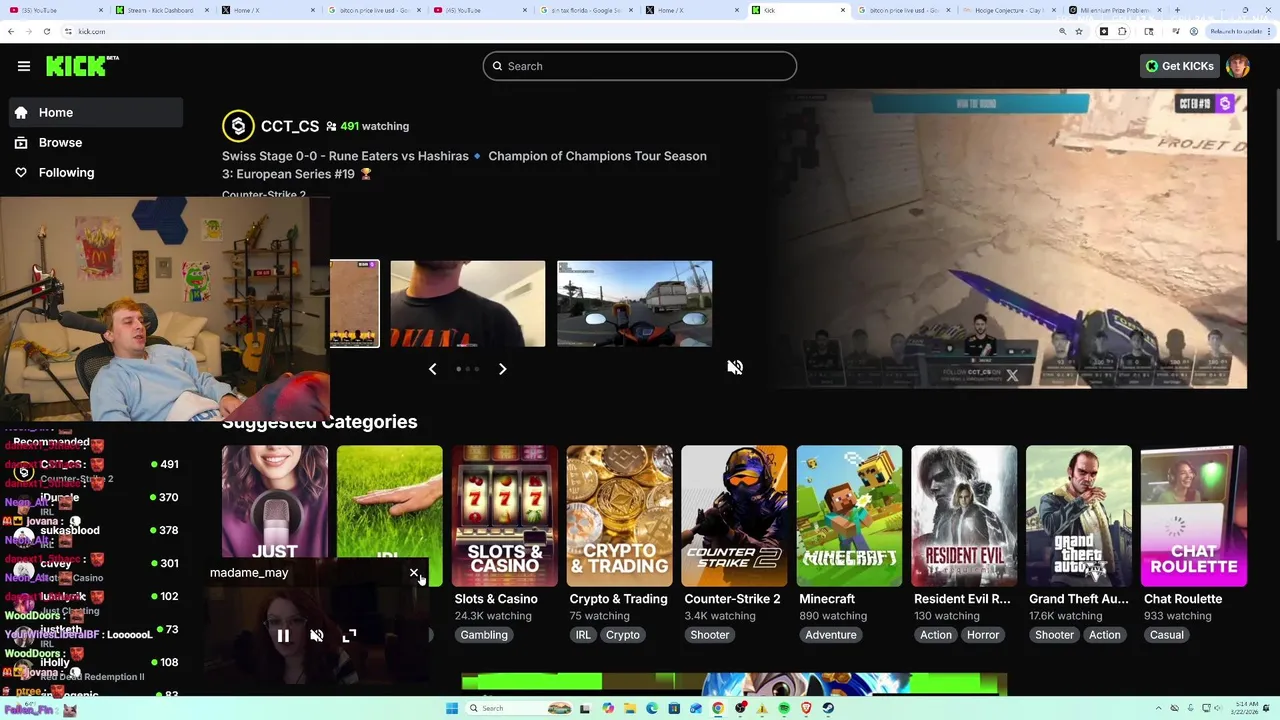Open the Counter-Strike 2 category card
This screenshot has height=720, width=1280.
point(734,516)
